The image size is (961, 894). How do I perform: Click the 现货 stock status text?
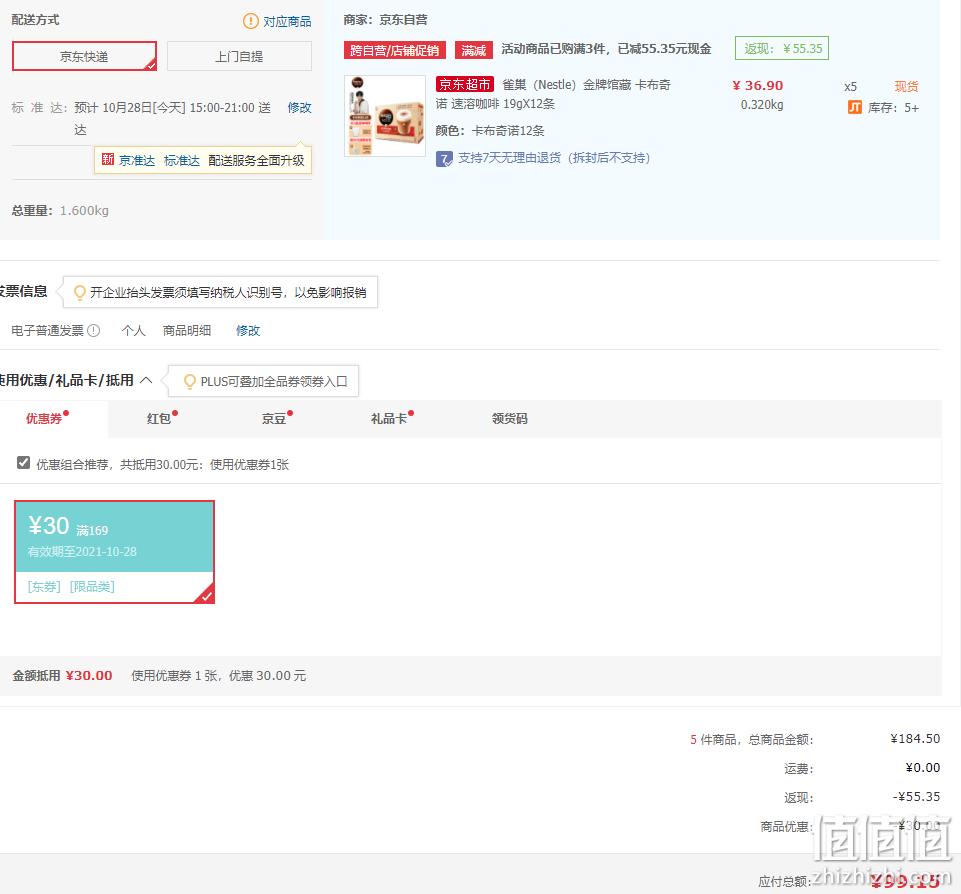(906, 86)
